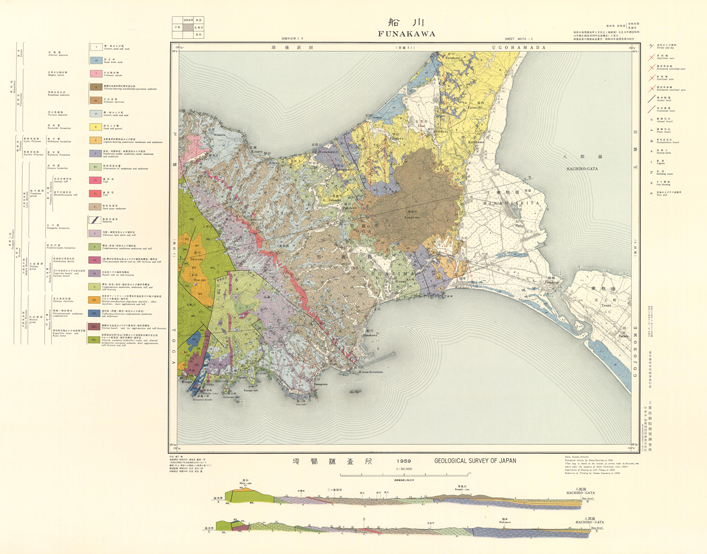Screen dimensions: 707x554
Task: Select the Building stone legend symbol
Action: 651,172
